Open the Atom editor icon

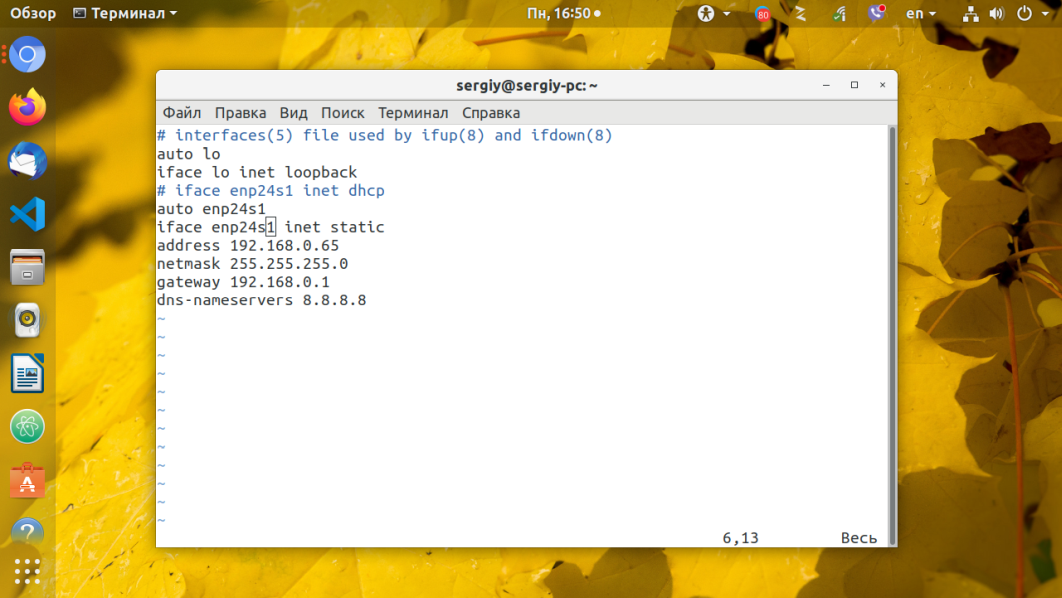pos(28,427)
